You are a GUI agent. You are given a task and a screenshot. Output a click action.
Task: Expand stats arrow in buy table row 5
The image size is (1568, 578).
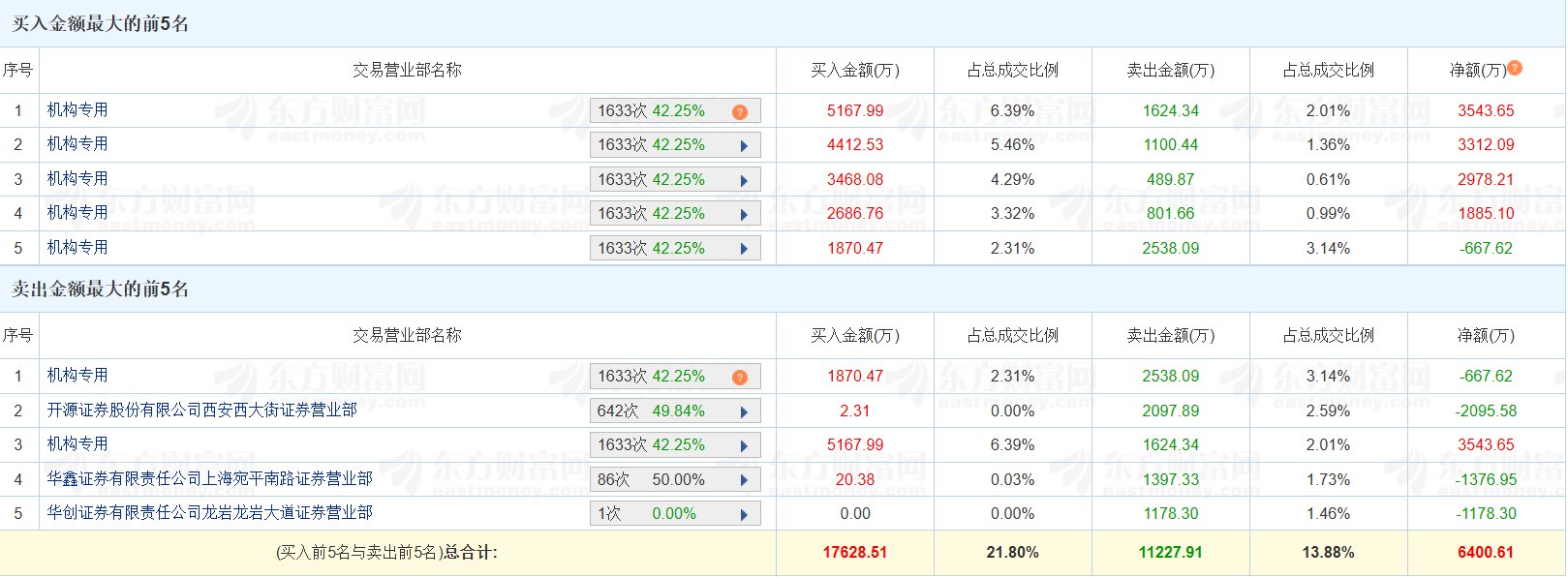[x=744, y=249]
